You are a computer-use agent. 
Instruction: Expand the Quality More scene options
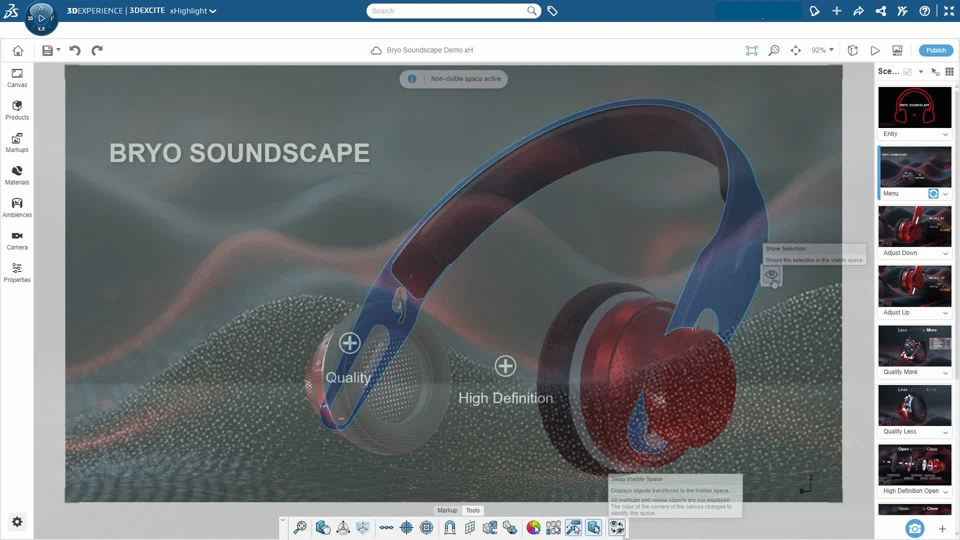click(x=945, y=372)
